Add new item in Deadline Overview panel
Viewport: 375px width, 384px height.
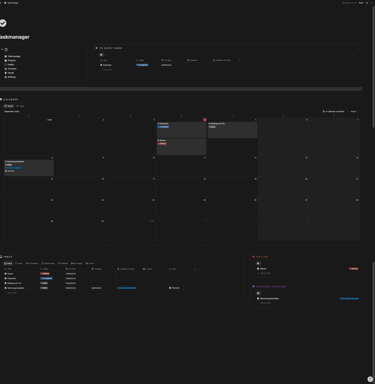tap(264, 303)
